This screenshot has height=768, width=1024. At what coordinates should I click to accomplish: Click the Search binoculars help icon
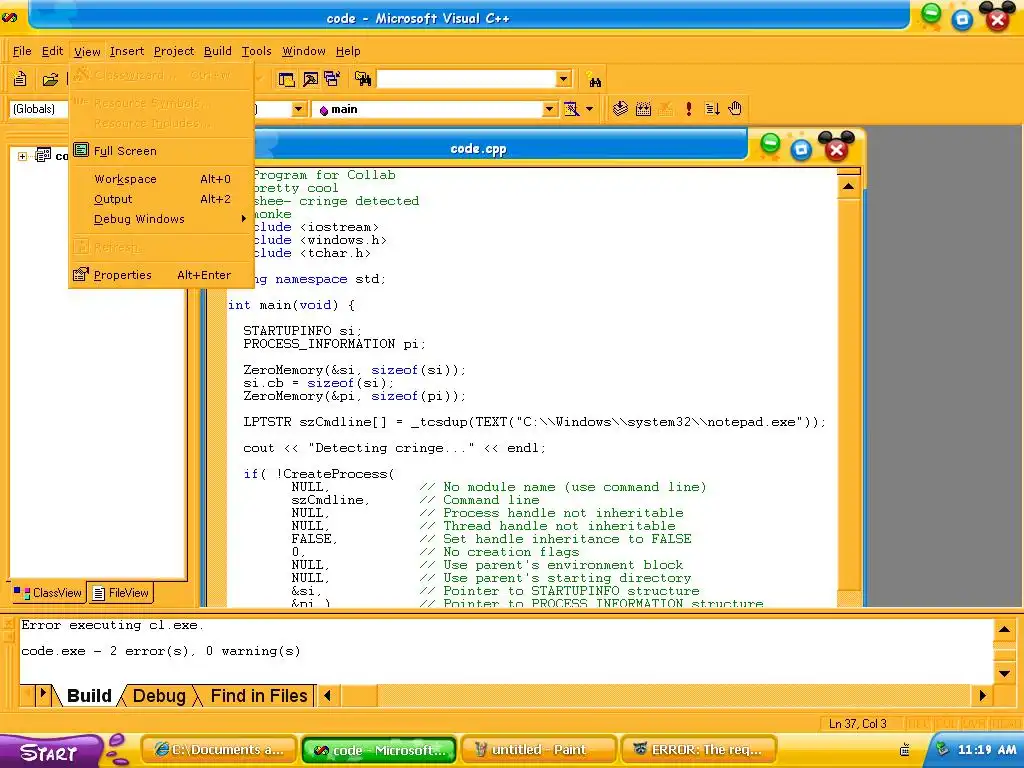click(594, 80)
